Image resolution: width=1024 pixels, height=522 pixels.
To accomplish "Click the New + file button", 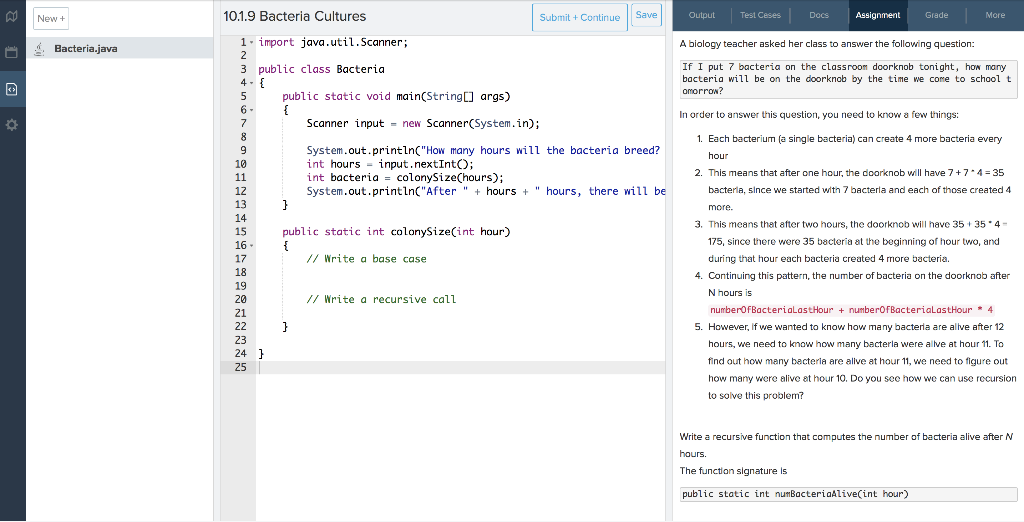I will 51,18.
